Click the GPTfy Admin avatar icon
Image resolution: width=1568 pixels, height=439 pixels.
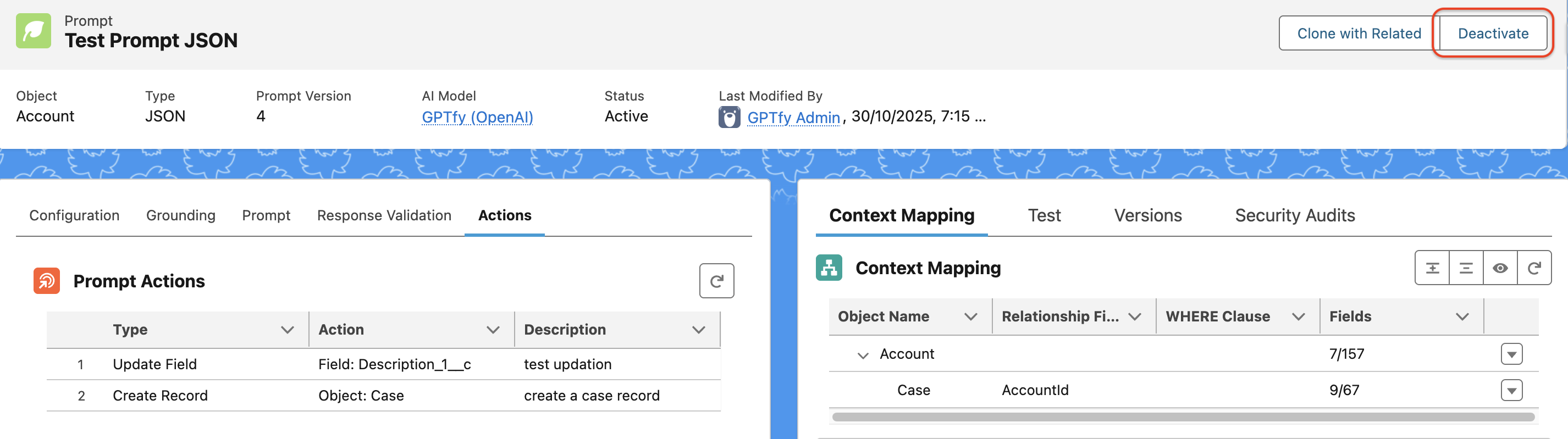(728, 116)
